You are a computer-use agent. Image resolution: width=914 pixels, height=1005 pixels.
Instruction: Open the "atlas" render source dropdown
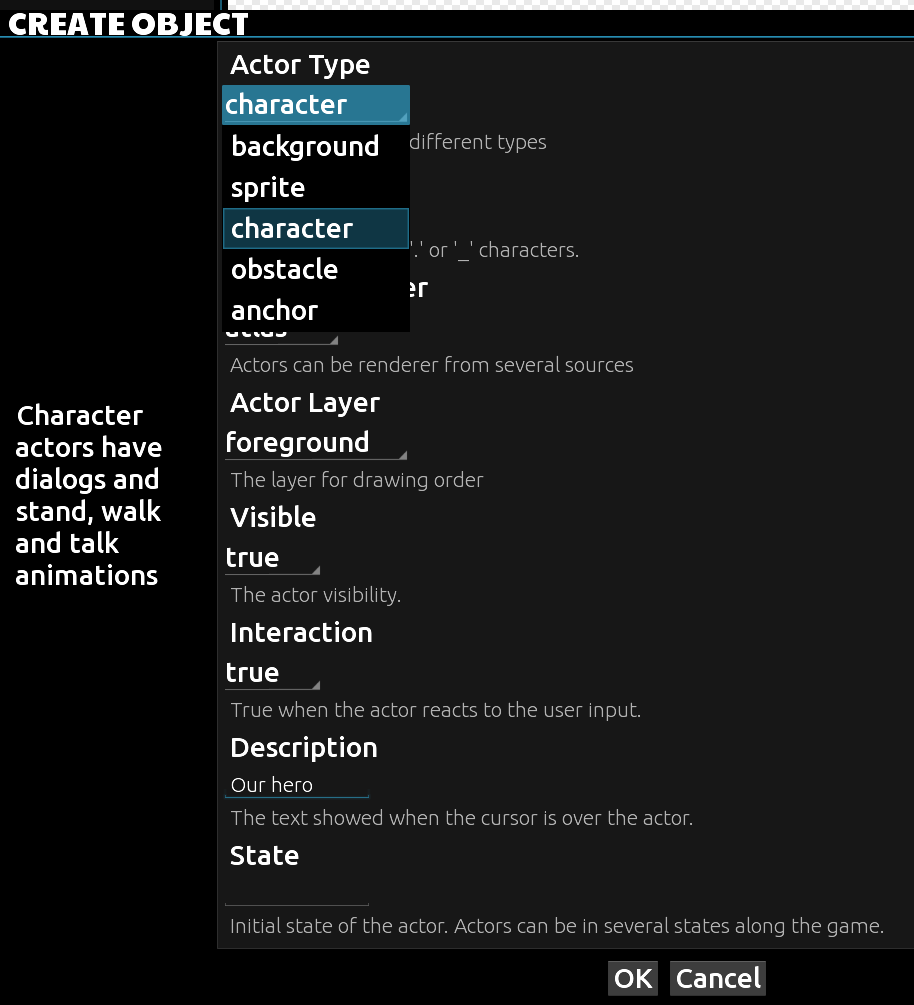click(x=281, y=330)
